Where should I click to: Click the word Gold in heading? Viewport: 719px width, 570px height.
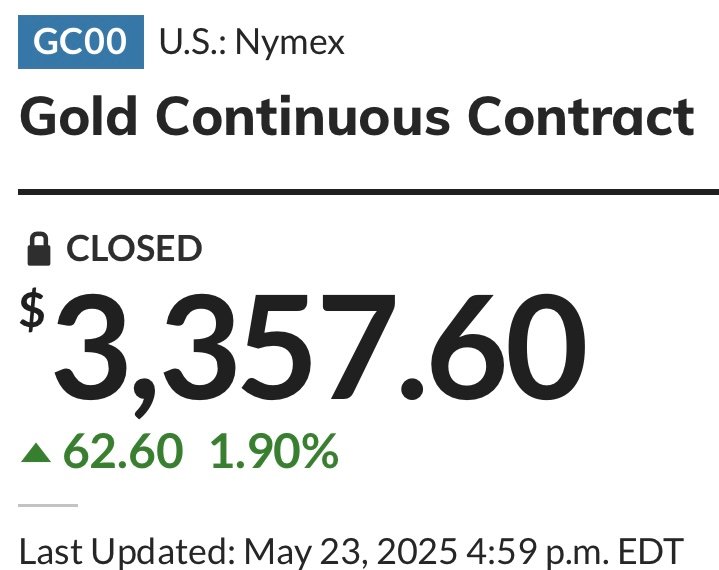[78, 116]
